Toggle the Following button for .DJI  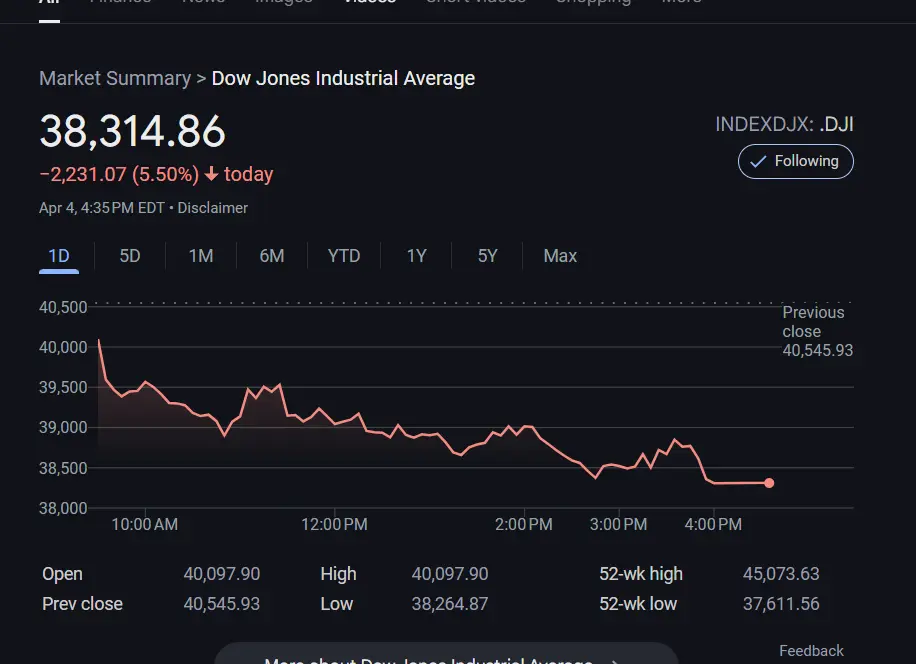pyautogui.click(x=795, y=161)
